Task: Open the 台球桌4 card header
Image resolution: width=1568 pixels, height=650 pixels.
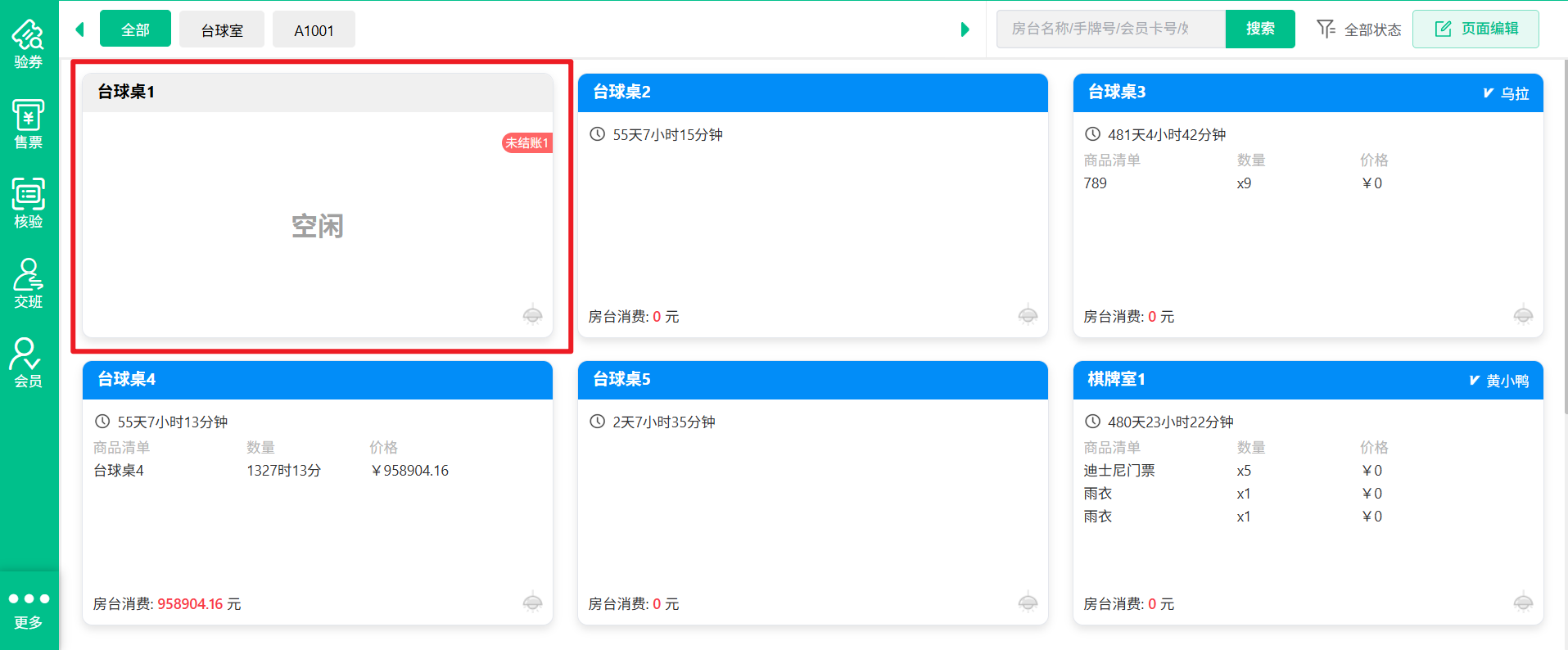Action: 318,380
